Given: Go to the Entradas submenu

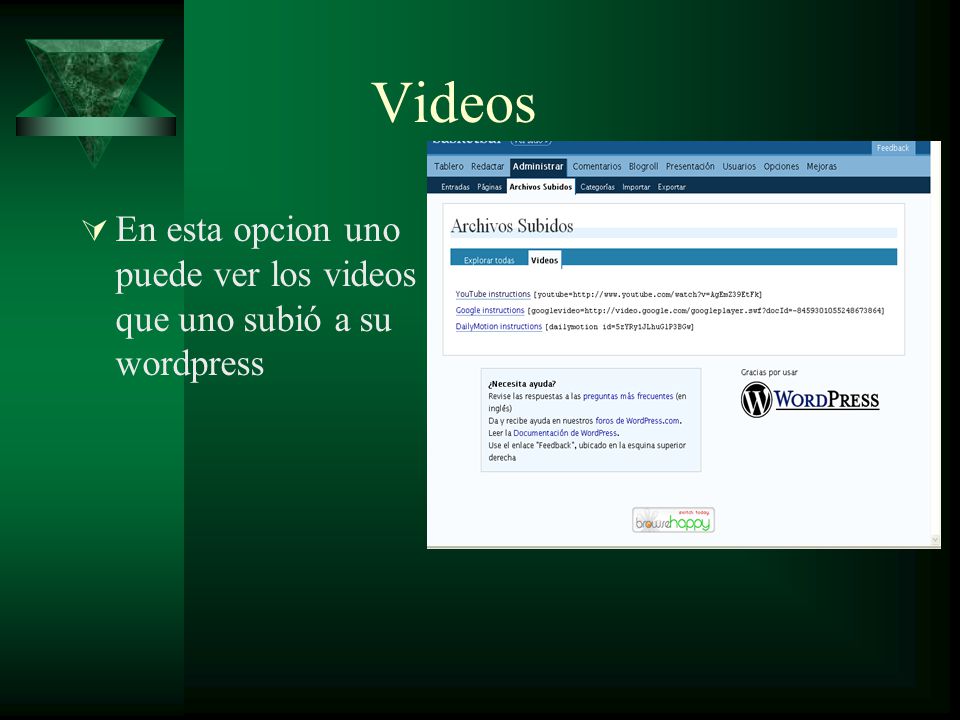Looking at the screenshot, I should point(456,187).
